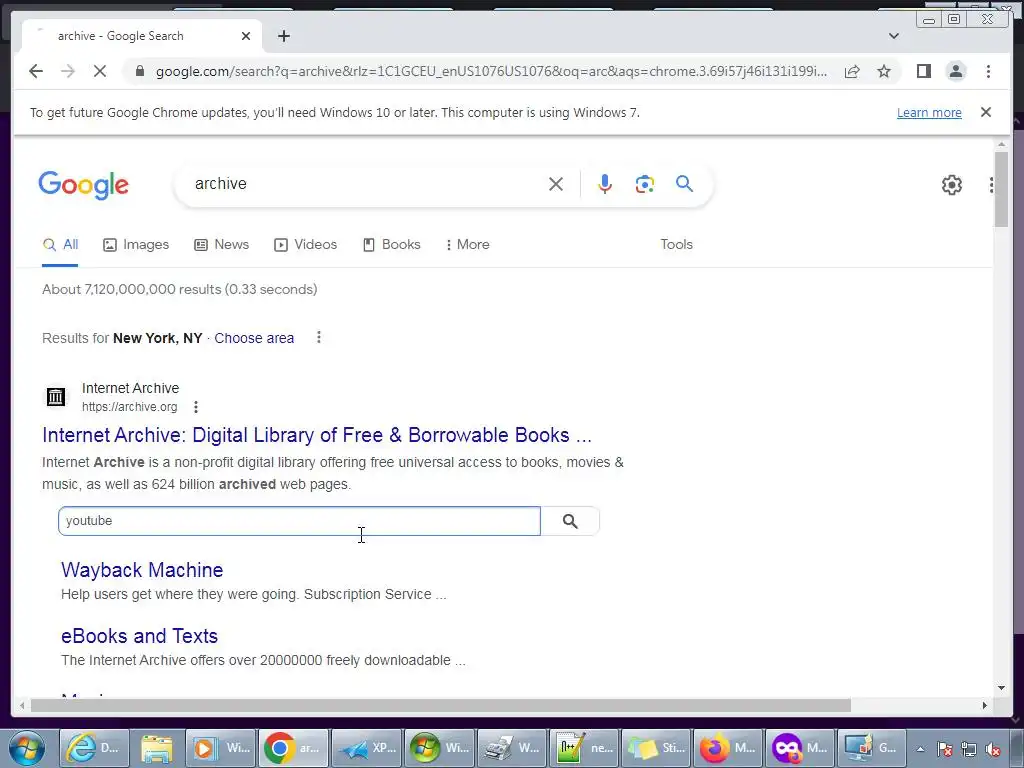1024x768 pixels.
Task: Click the archive.org site search field
Action: pos(299,521)
